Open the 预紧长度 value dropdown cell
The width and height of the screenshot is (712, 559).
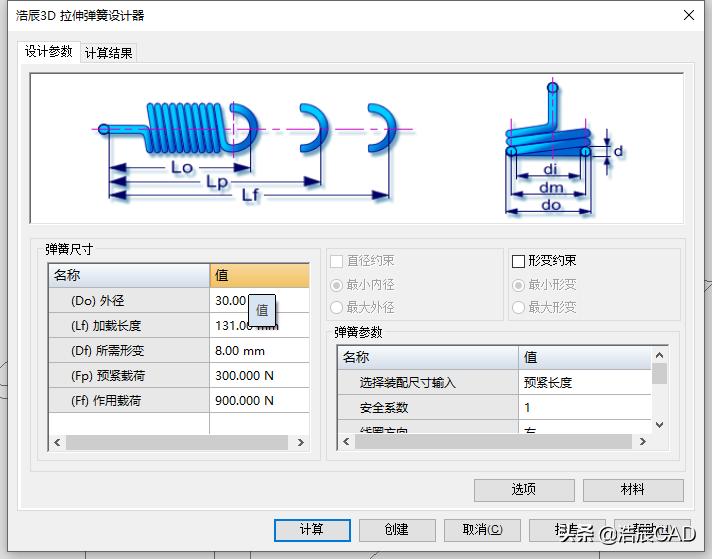tap(585, 382)
